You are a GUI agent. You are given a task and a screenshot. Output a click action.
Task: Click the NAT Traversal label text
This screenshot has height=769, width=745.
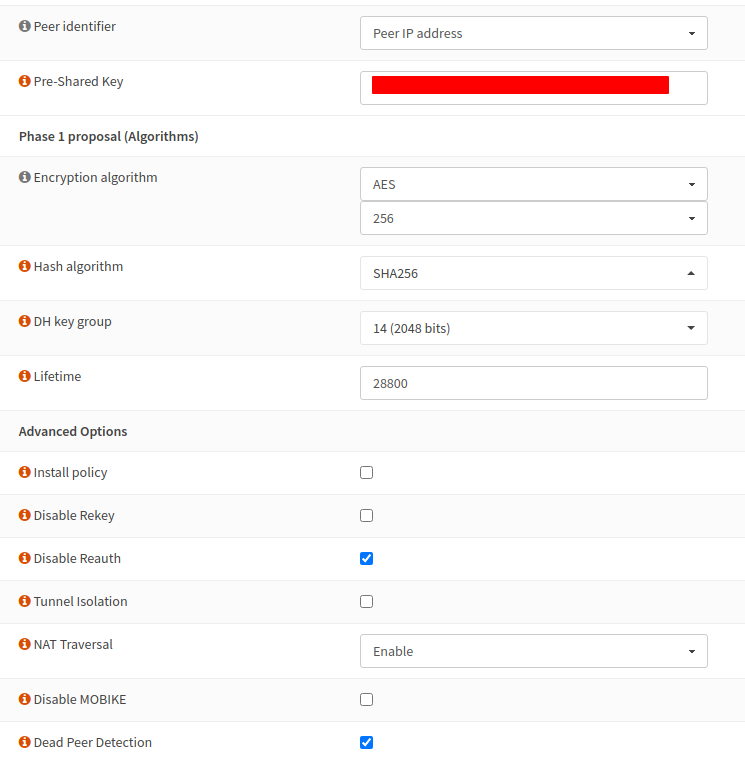73,644
